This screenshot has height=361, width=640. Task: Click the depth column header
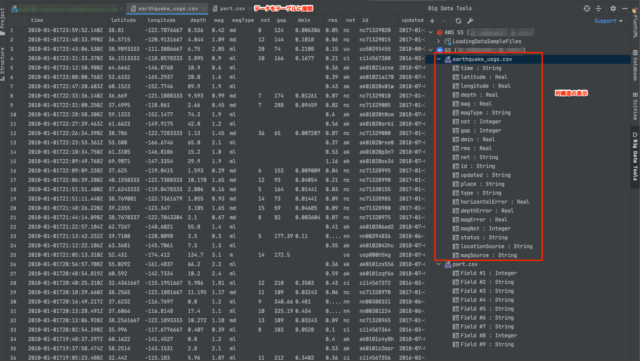point(198,20)
